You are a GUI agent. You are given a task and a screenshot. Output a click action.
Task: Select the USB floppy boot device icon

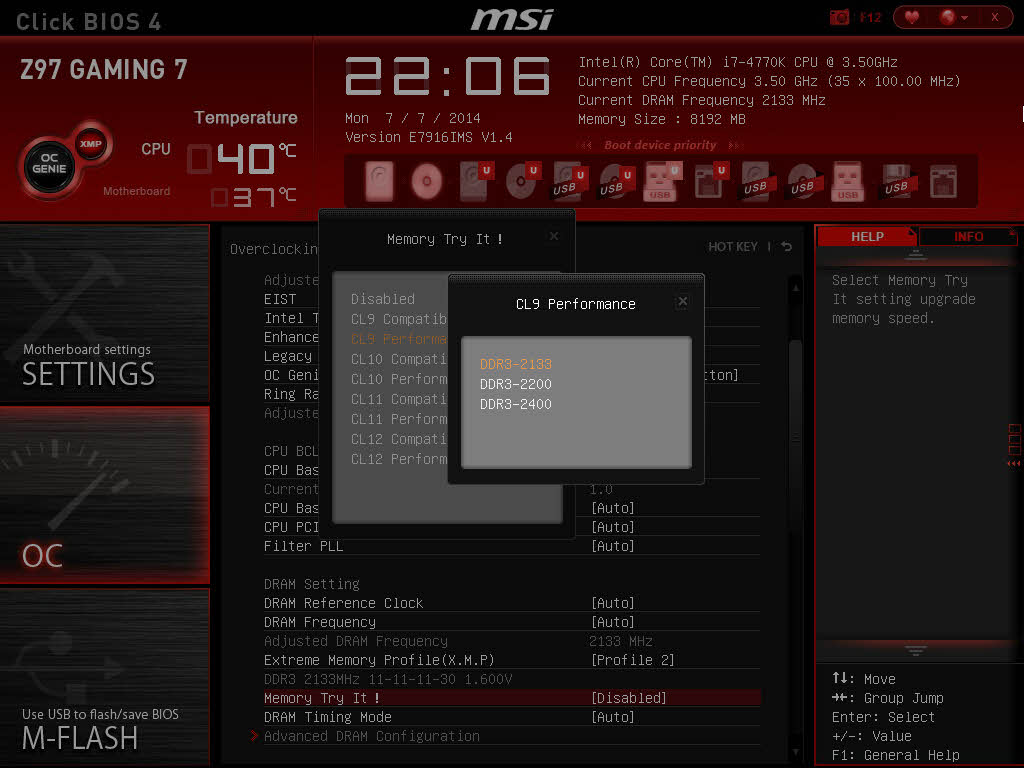[896, 181]
